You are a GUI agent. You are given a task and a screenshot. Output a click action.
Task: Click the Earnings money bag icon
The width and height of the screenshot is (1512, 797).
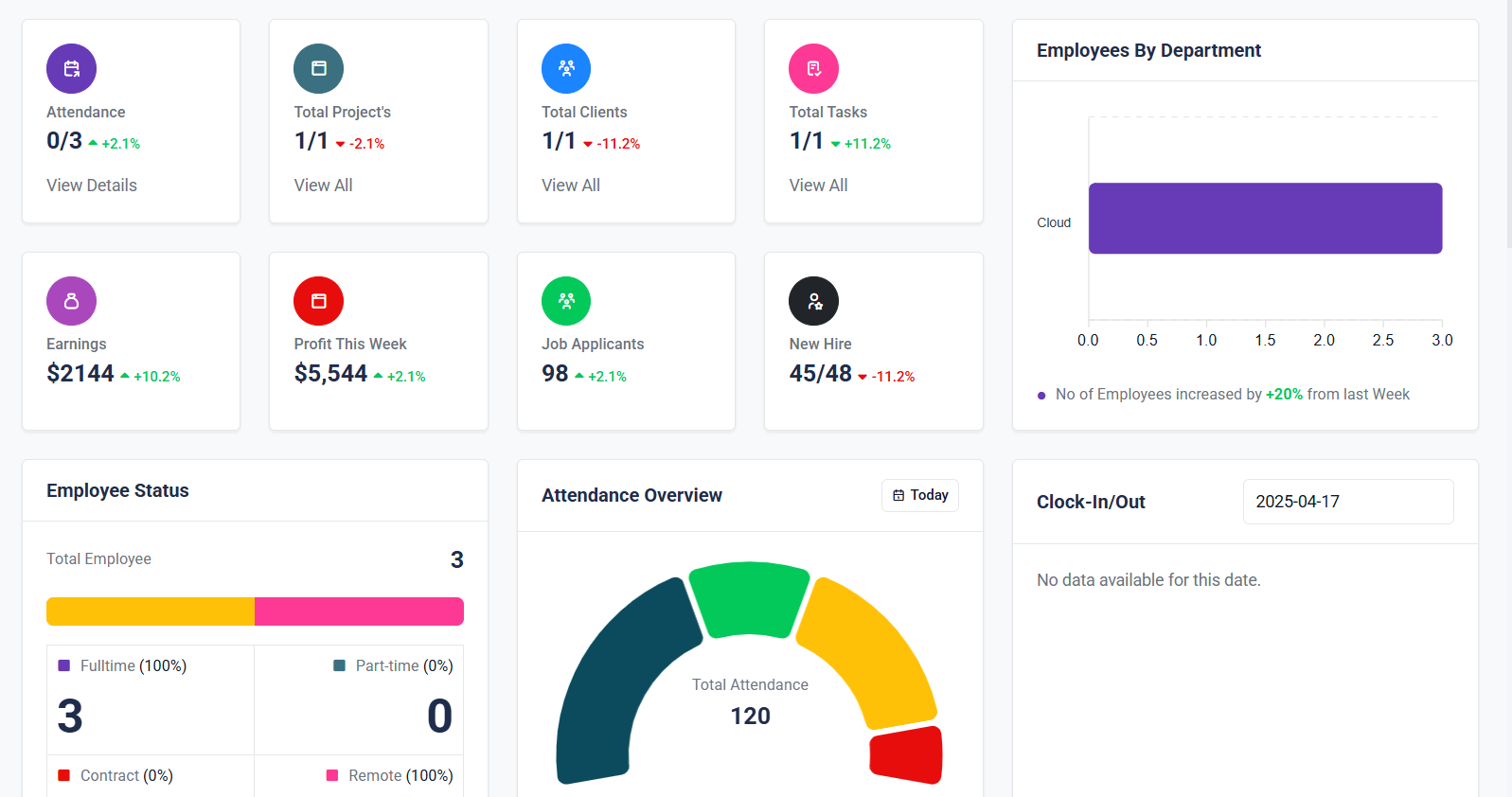71,301
